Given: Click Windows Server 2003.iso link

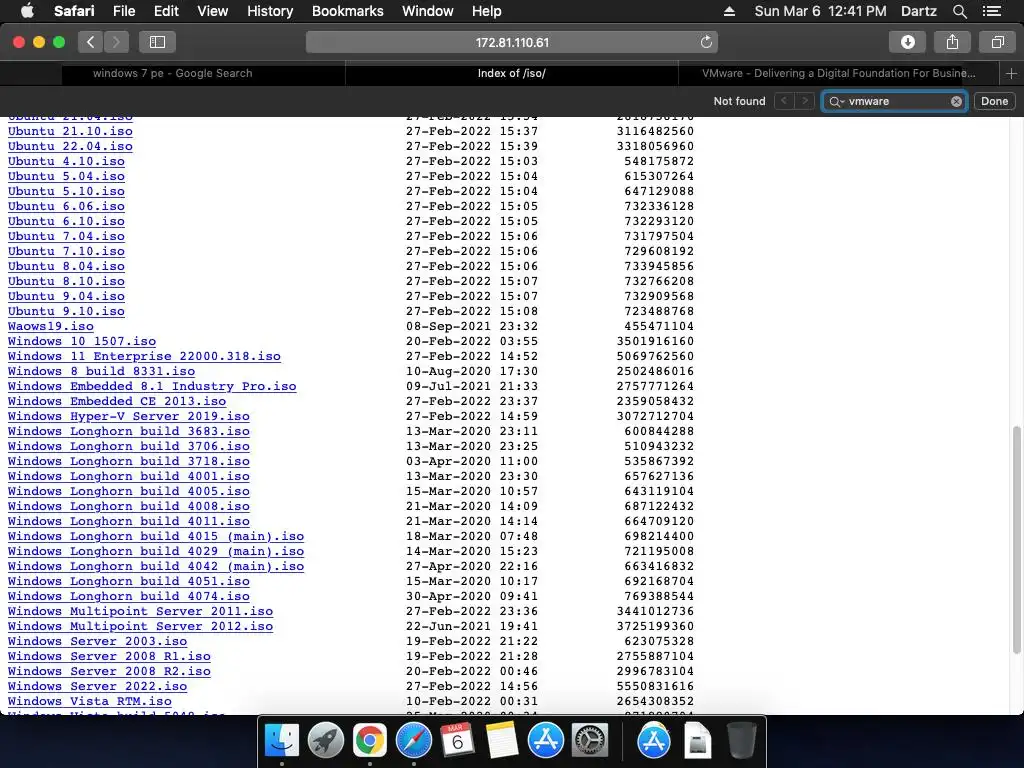Looking at the screenshot, I should click(x=97, y=641).
